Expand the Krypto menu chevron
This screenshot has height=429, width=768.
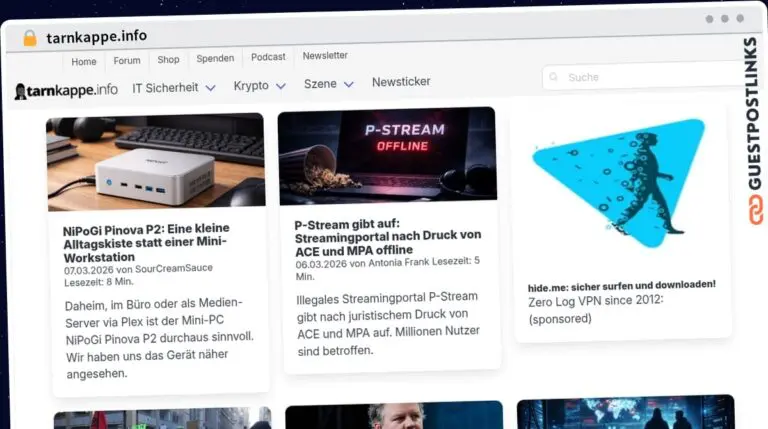click(281, 86)
